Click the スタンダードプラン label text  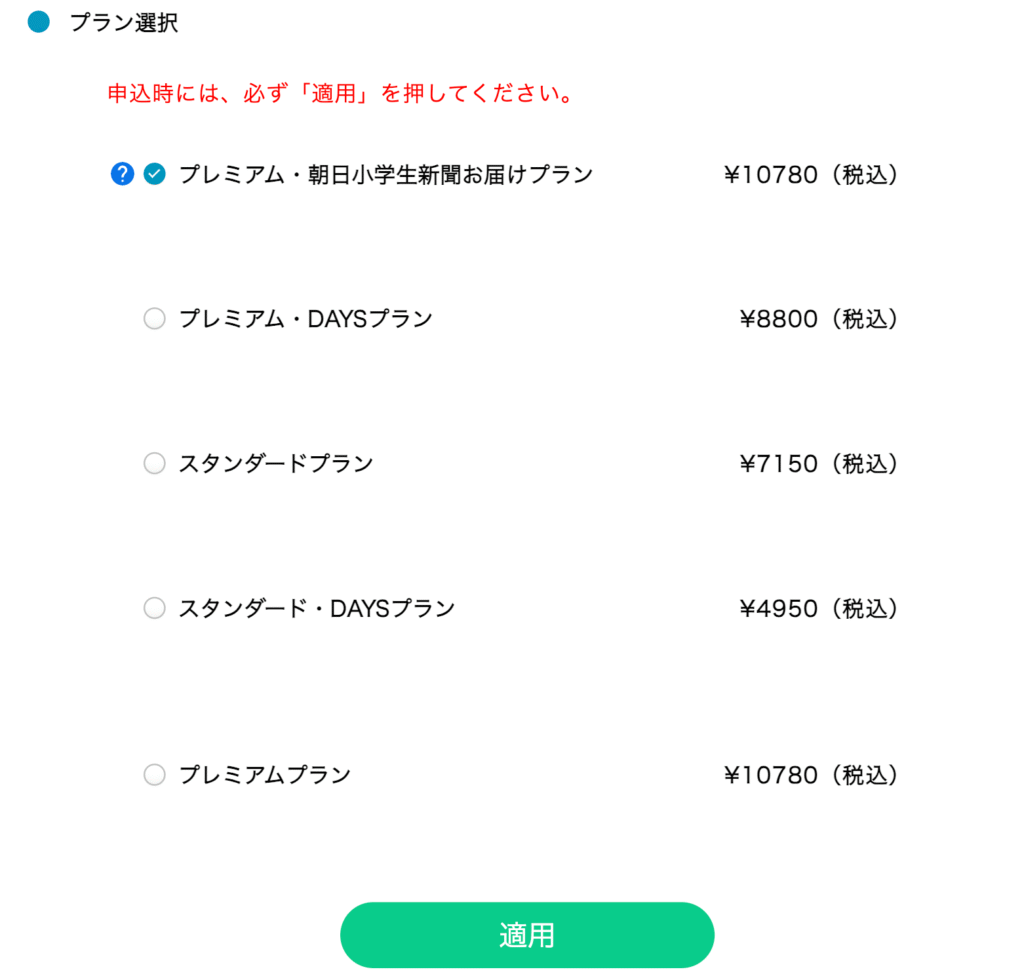pos(275,464)
